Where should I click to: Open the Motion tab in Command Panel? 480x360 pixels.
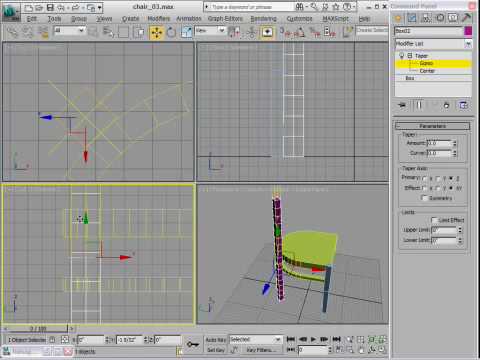pyautogui.click(x=440, y=18)
